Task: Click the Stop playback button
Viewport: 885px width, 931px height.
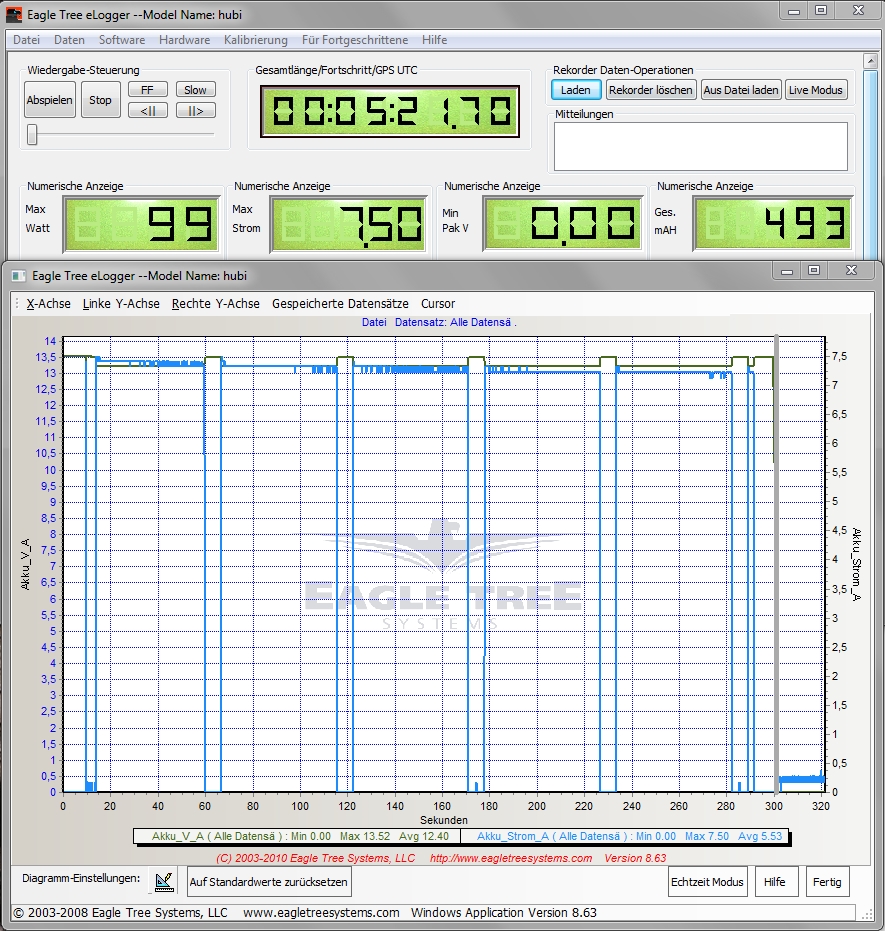Action: (100, 100)
